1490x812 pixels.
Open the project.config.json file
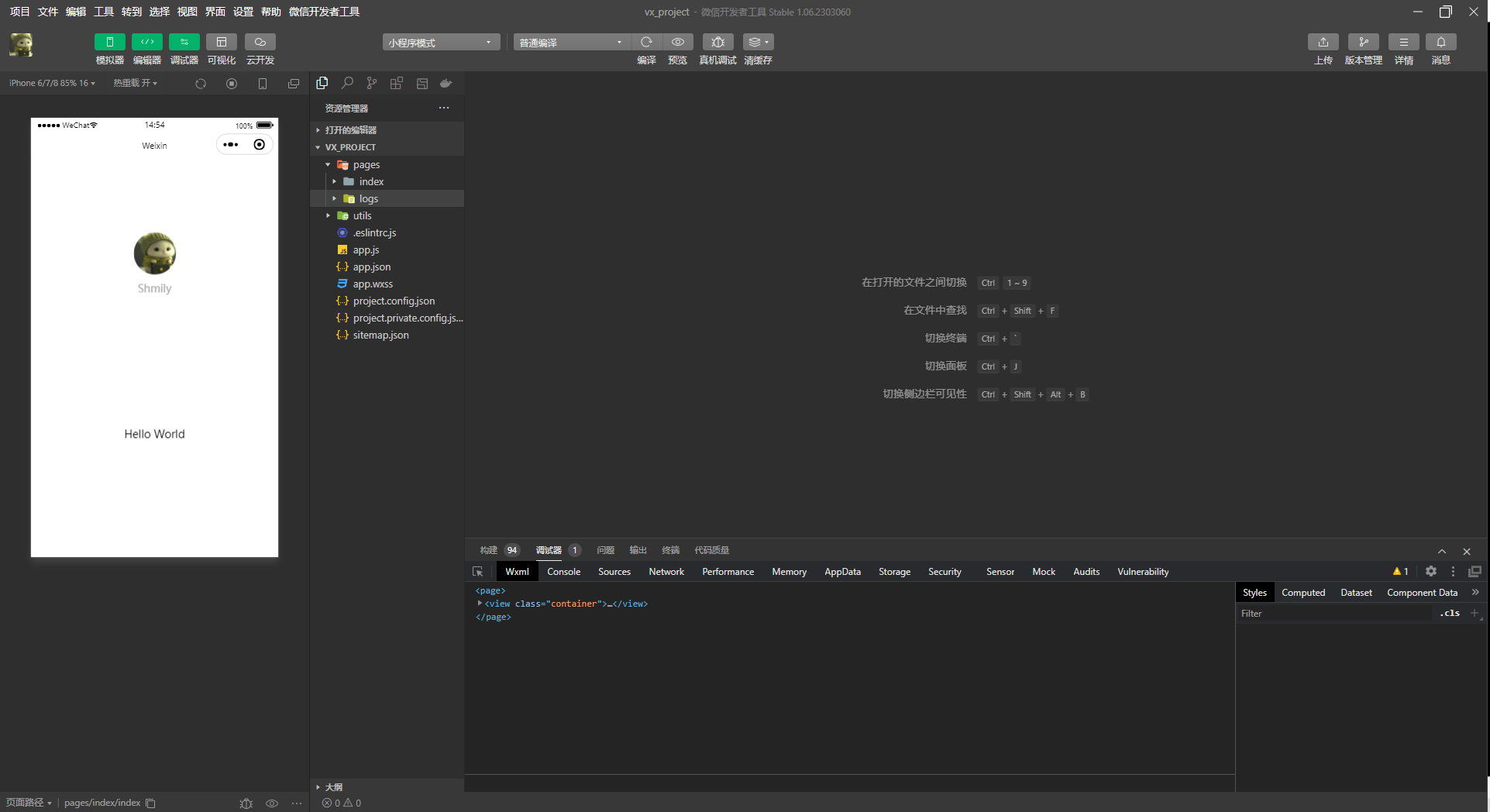[x=387, y=301]
